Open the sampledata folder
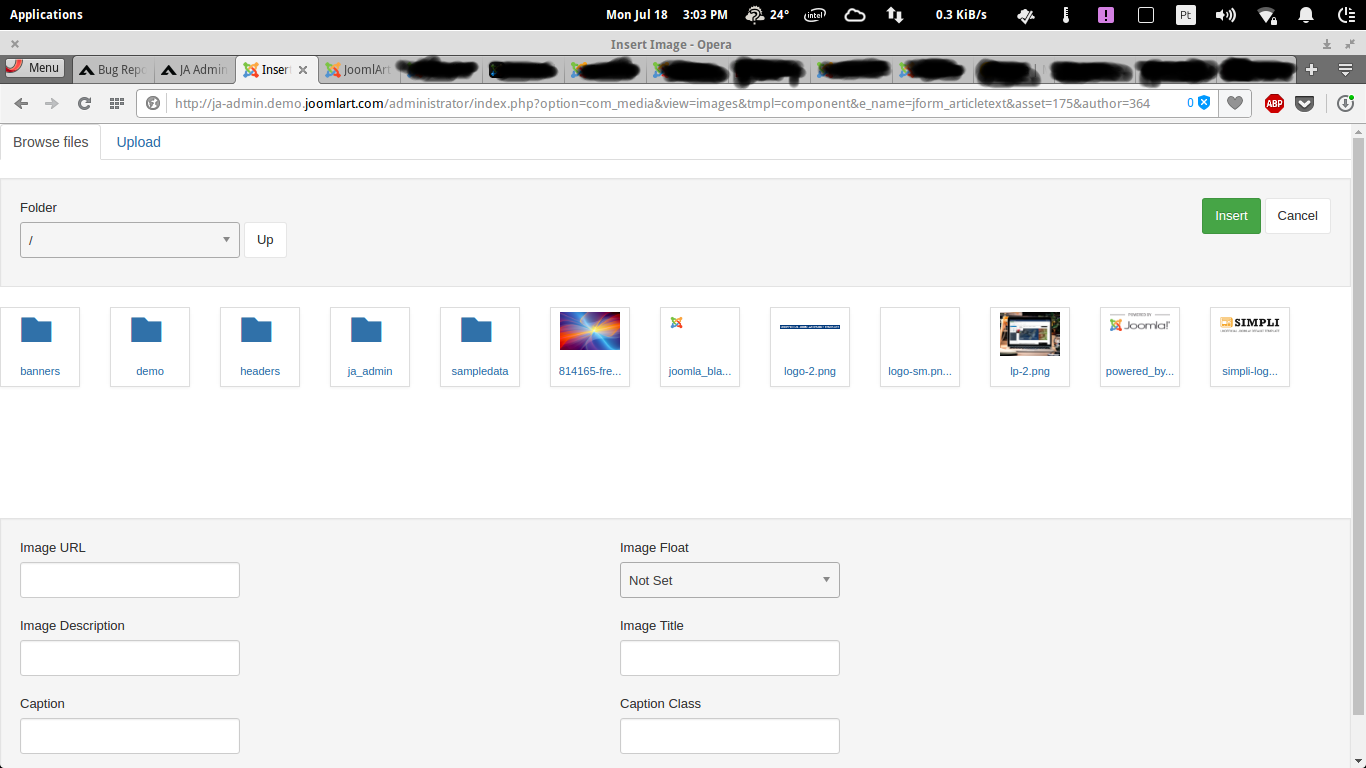 480,347
